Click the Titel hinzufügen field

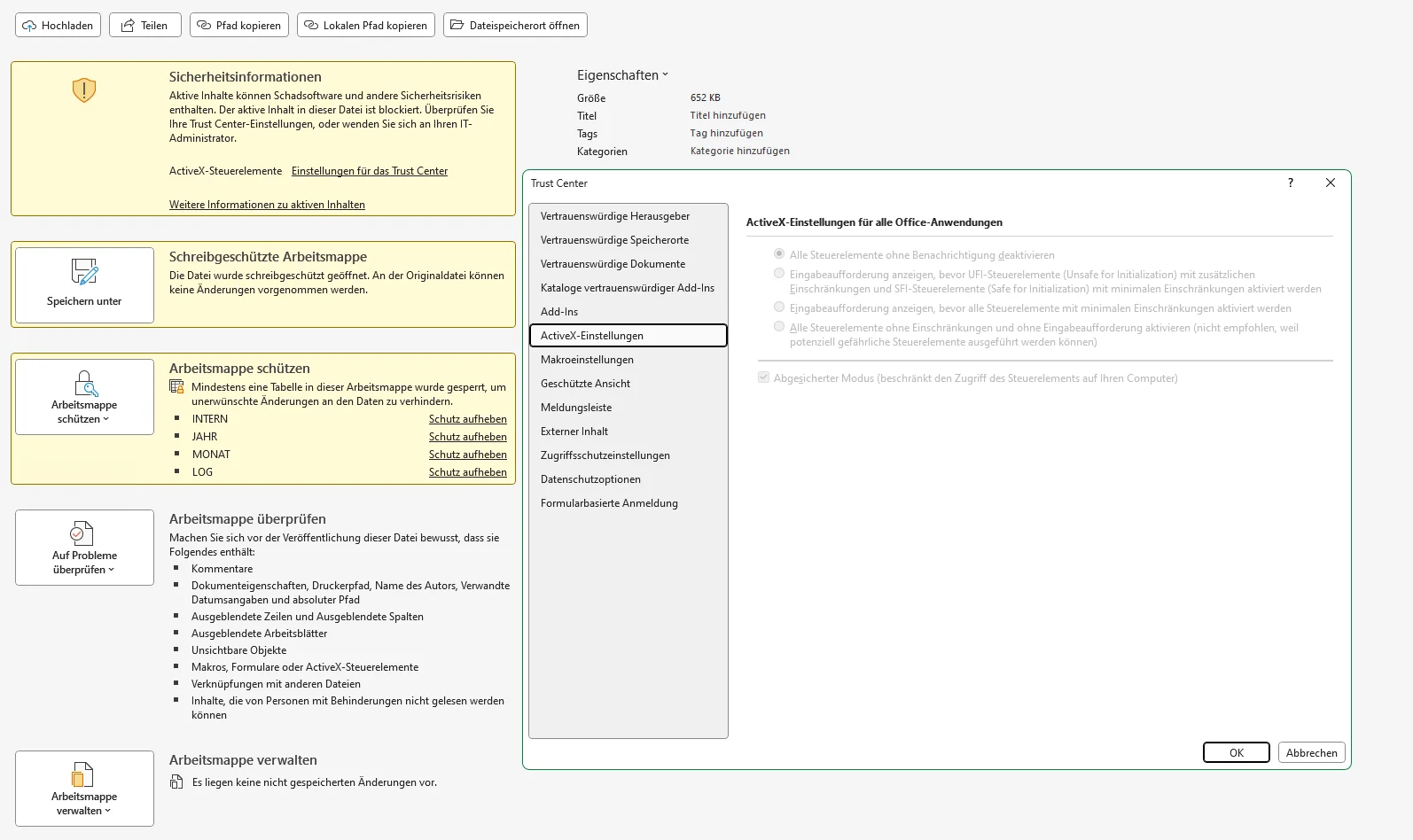(728, 115)
